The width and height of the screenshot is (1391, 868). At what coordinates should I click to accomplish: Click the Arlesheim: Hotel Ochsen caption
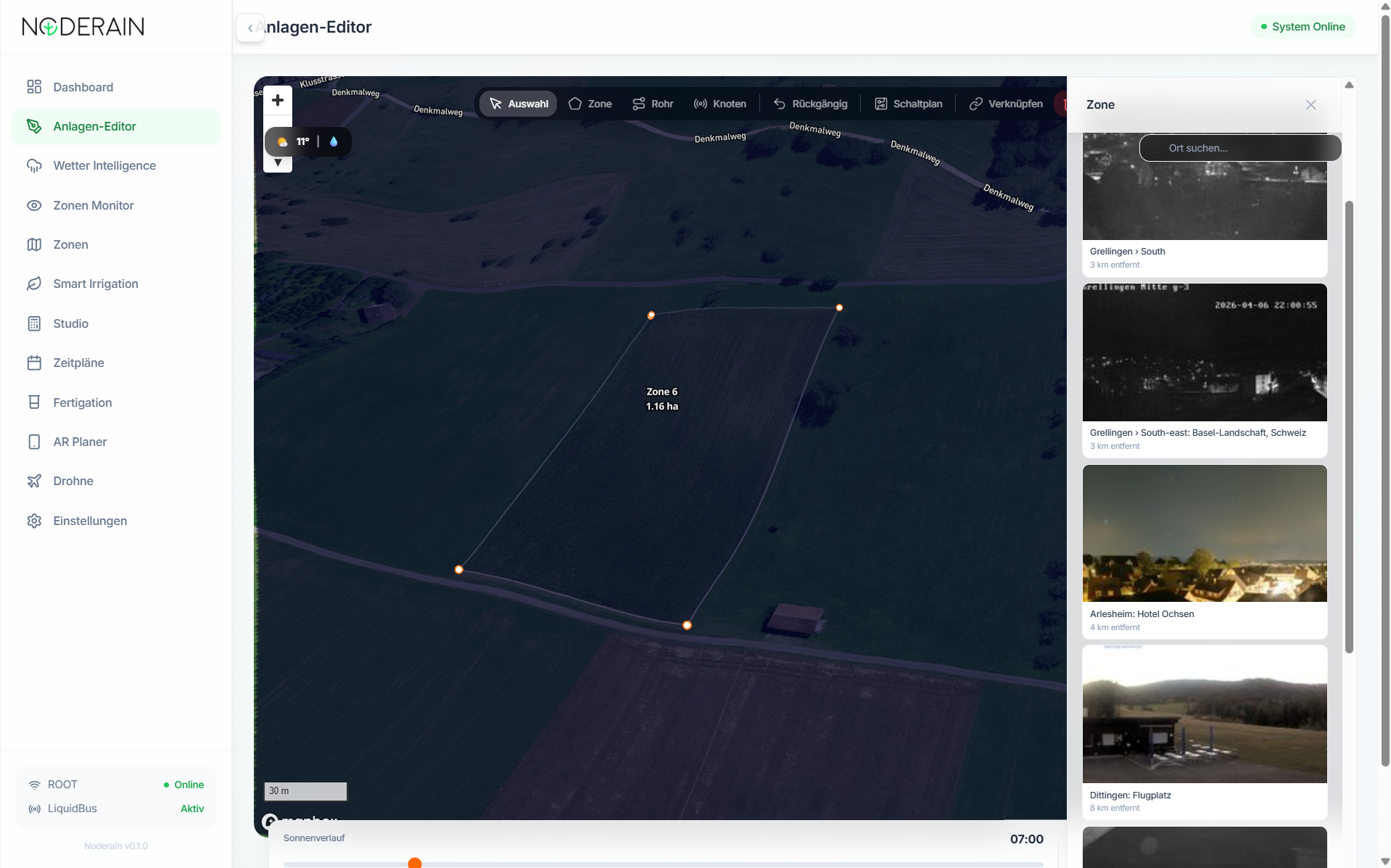coord(1142,614)
